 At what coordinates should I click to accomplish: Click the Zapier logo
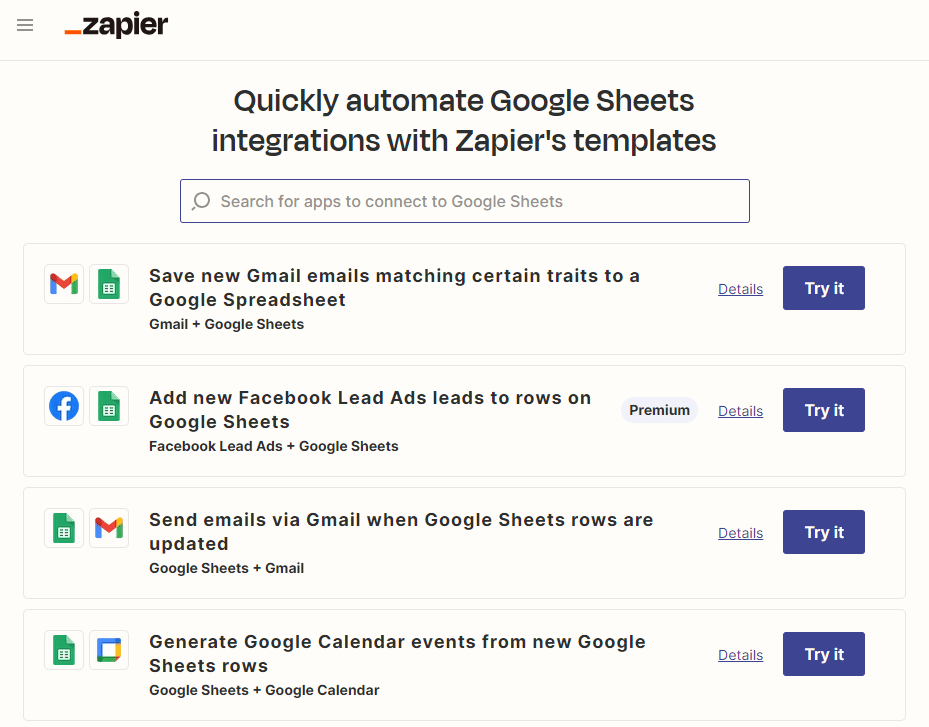[116, 25]
